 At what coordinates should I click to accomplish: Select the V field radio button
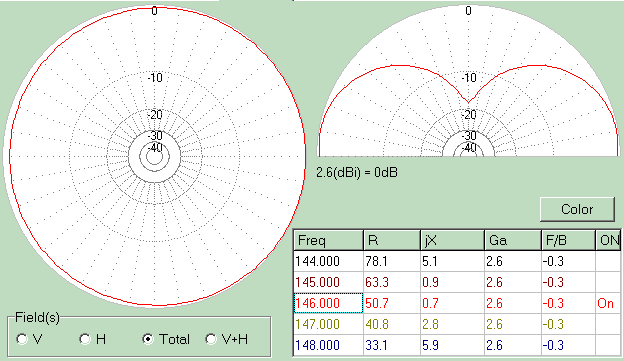tap(22, 339)
